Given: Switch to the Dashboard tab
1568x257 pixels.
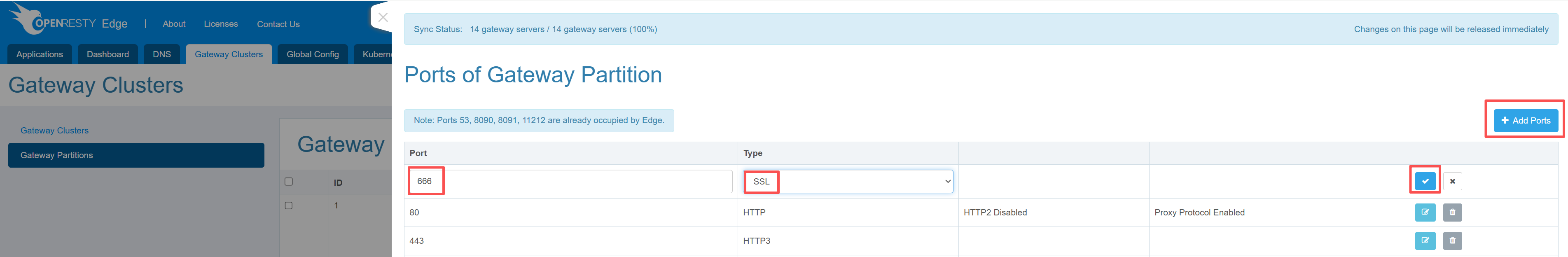Looking at the screenshot, I should (108, 54).
